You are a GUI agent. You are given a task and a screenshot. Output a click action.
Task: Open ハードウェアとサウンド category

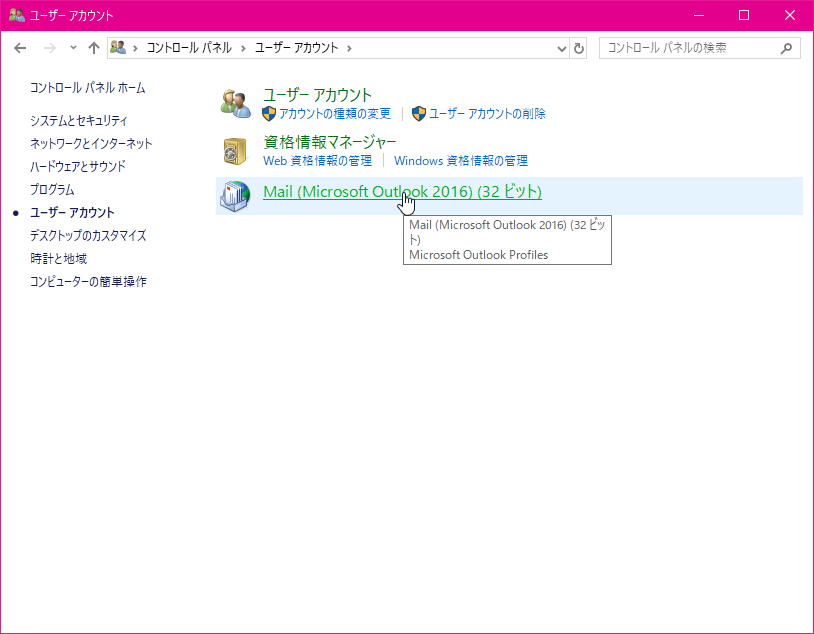78,166
